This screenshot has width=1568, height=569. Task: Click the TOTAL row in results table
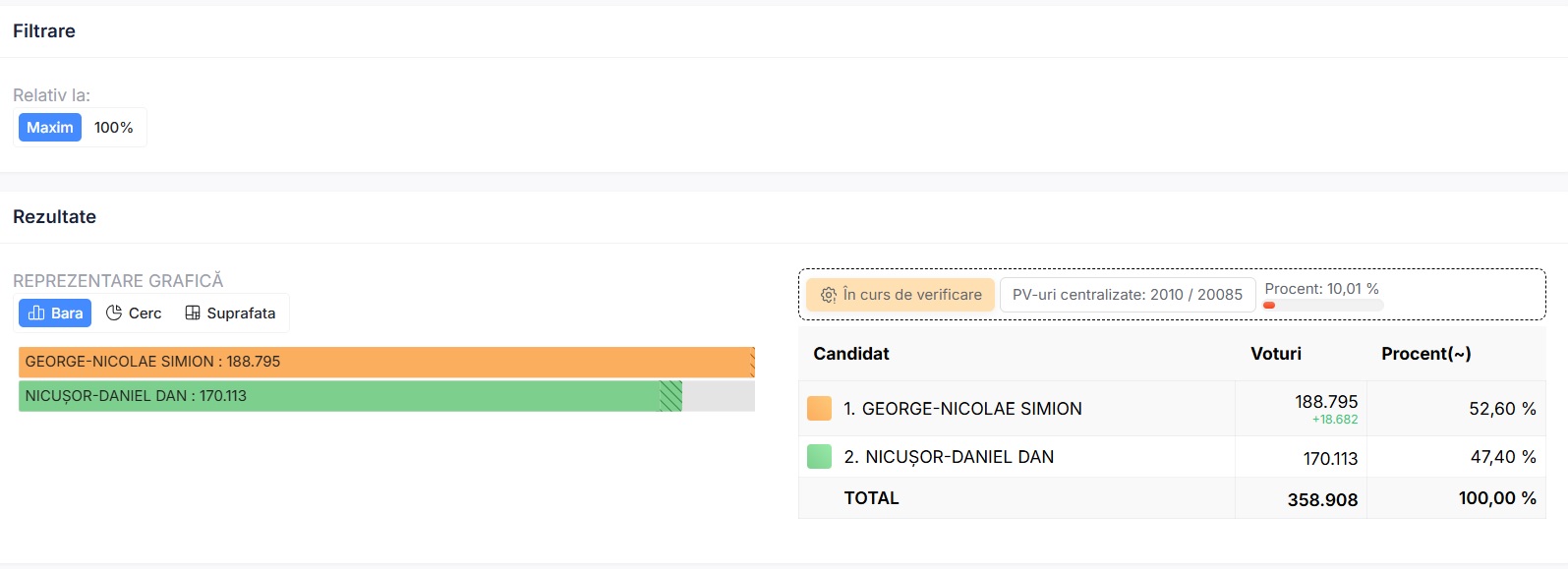(871, 498)
